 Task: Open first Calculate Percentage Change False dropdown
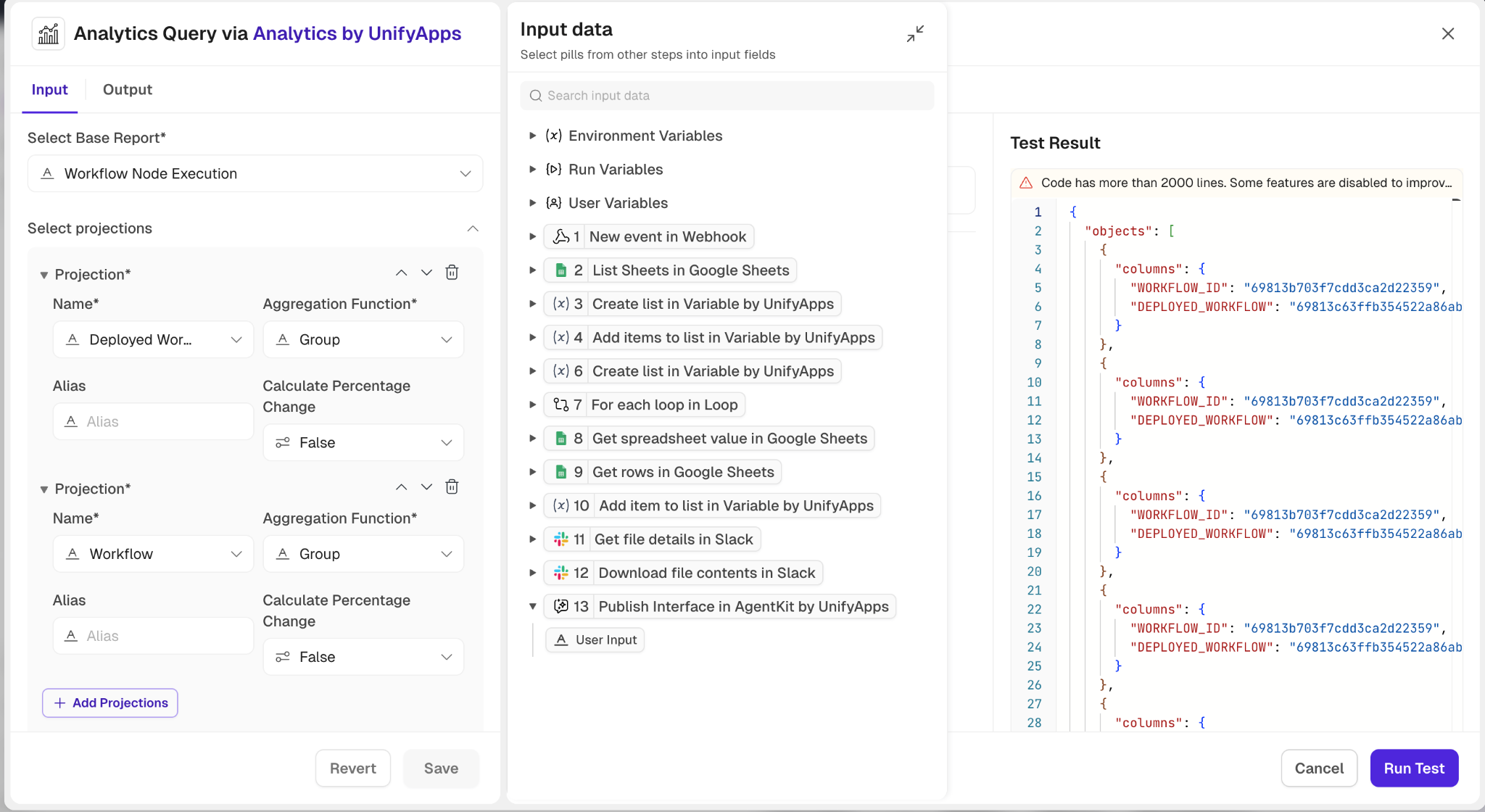(363, 443)
